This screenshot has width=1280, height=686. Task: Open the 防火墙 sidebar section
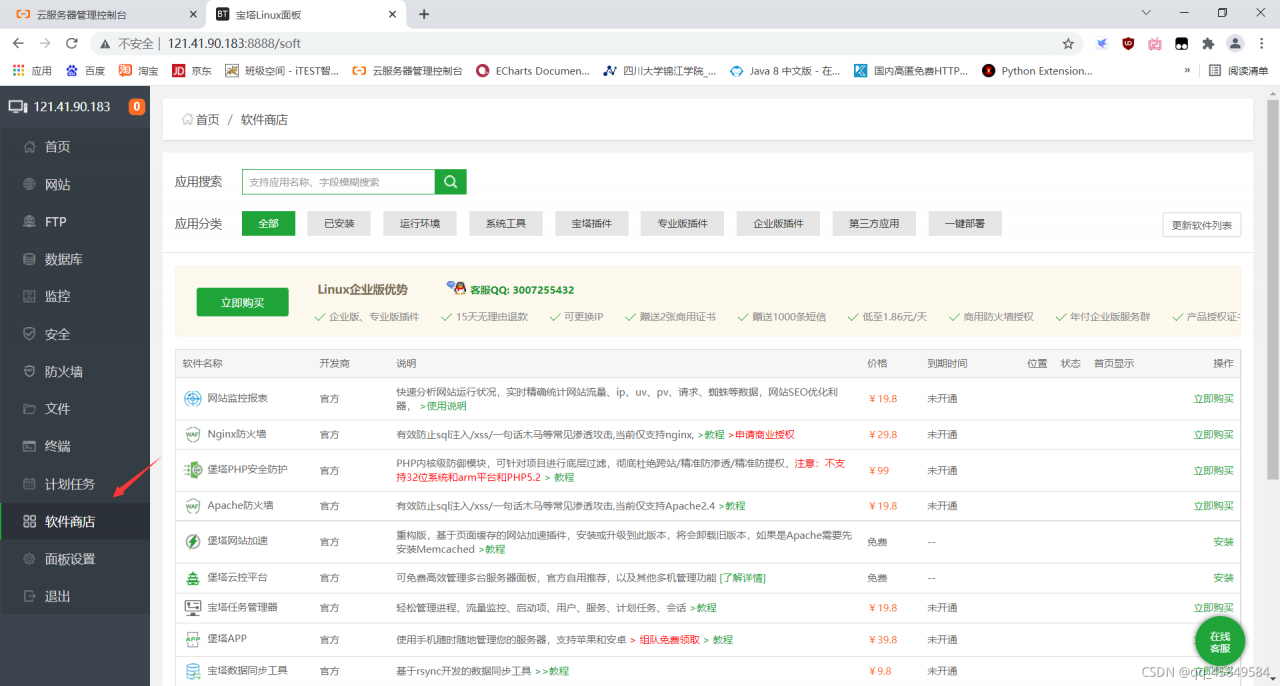(x=63, y=372)
